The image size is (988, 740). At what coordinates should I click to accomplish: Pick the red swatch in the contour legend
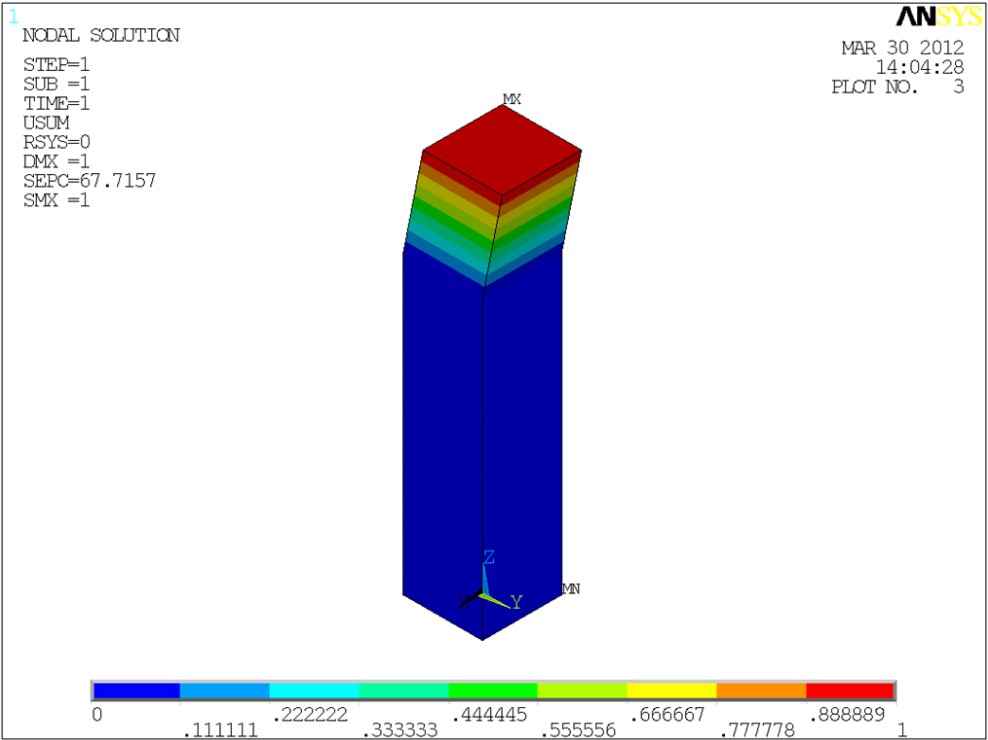coord(849,691)
